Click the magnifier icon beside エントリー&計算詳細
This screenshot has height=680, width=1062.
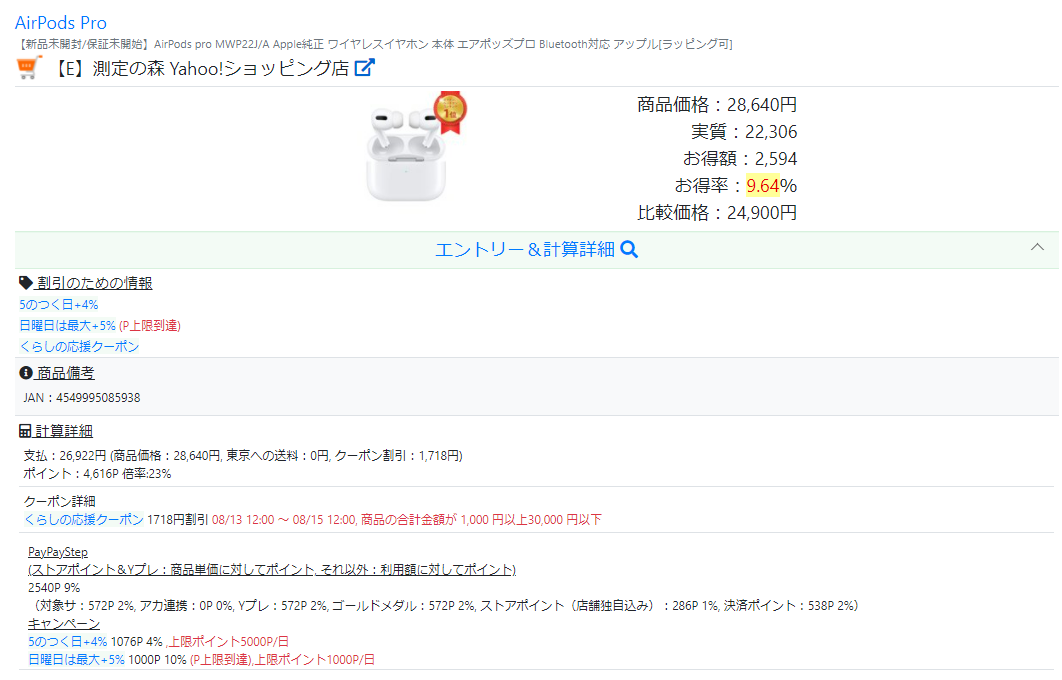[629, 250]
